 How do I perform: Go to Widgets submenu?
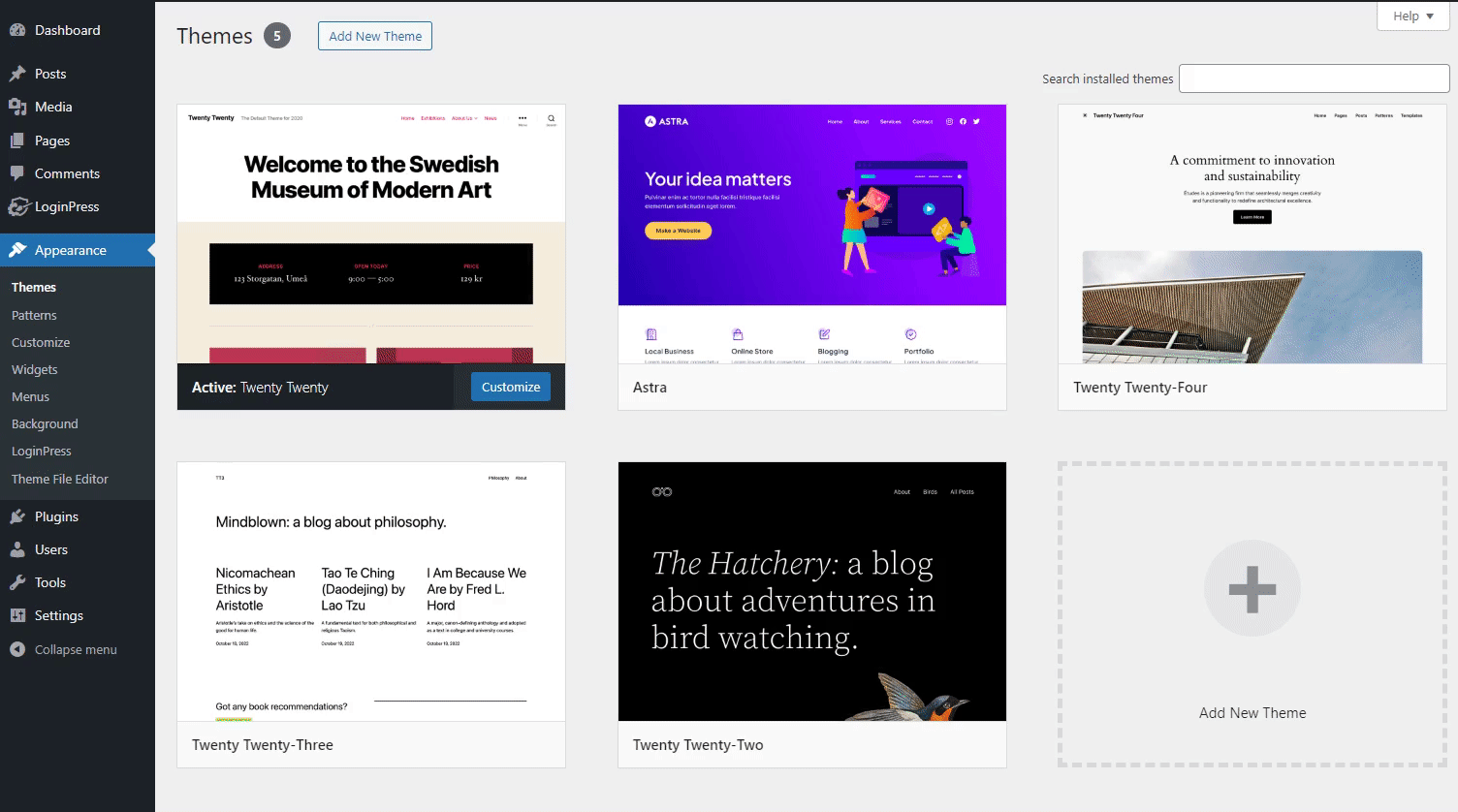click(35, 369)
